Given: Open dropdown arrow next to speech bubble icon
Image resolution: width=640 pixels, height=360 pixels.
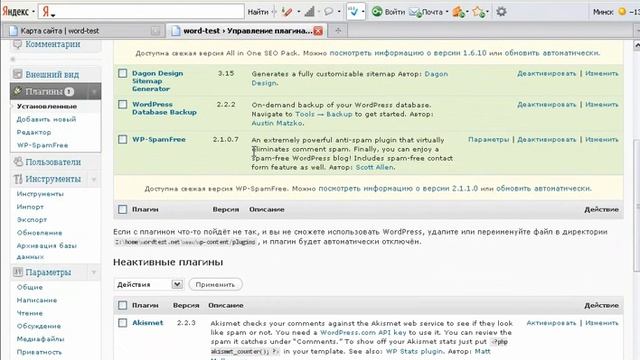Looking at the screenshot, I should pyautogui.click(x=339, y=12).
